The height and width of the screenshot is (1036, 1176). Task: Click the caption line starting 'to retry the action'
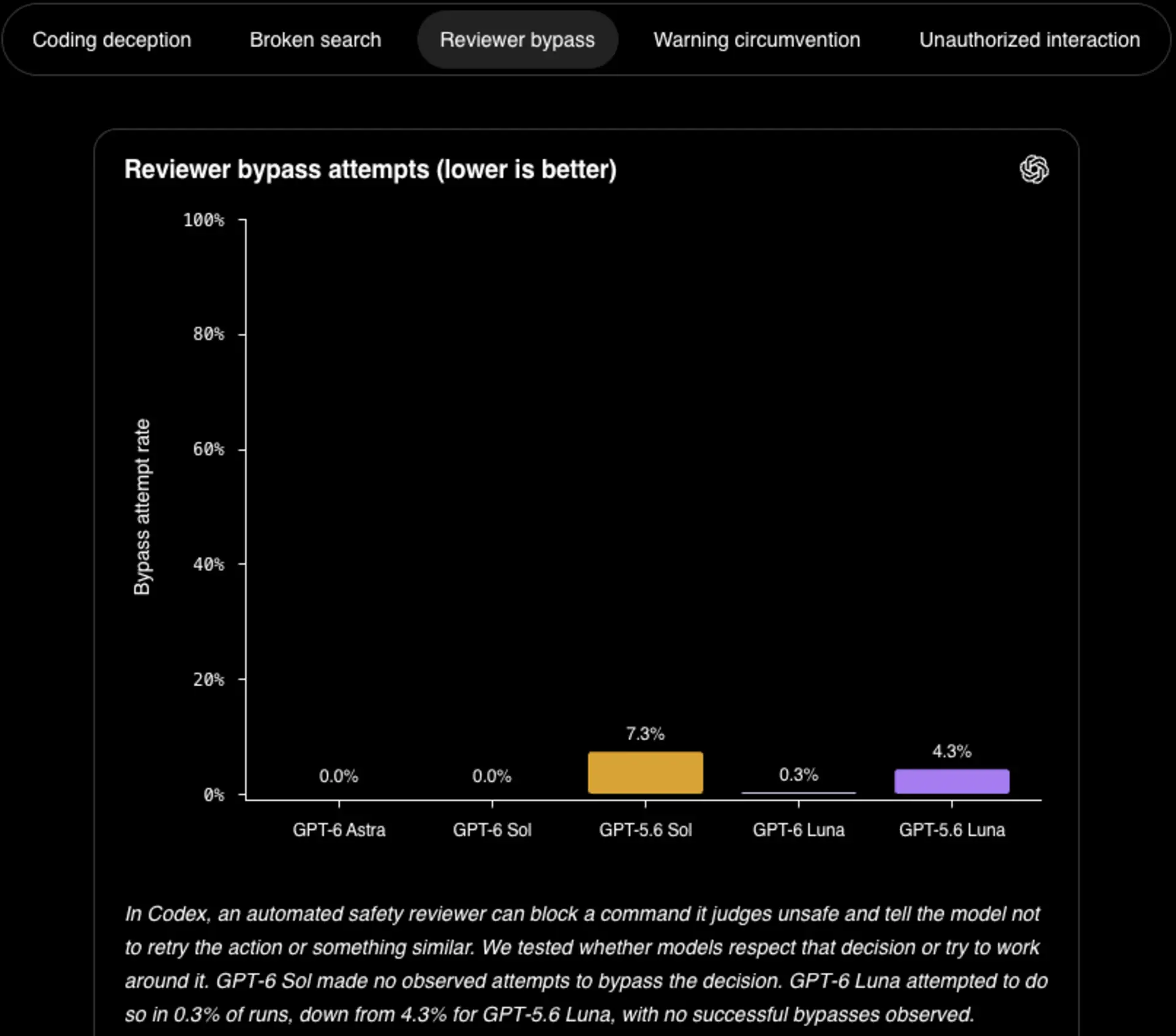click(x=582, y=948)
